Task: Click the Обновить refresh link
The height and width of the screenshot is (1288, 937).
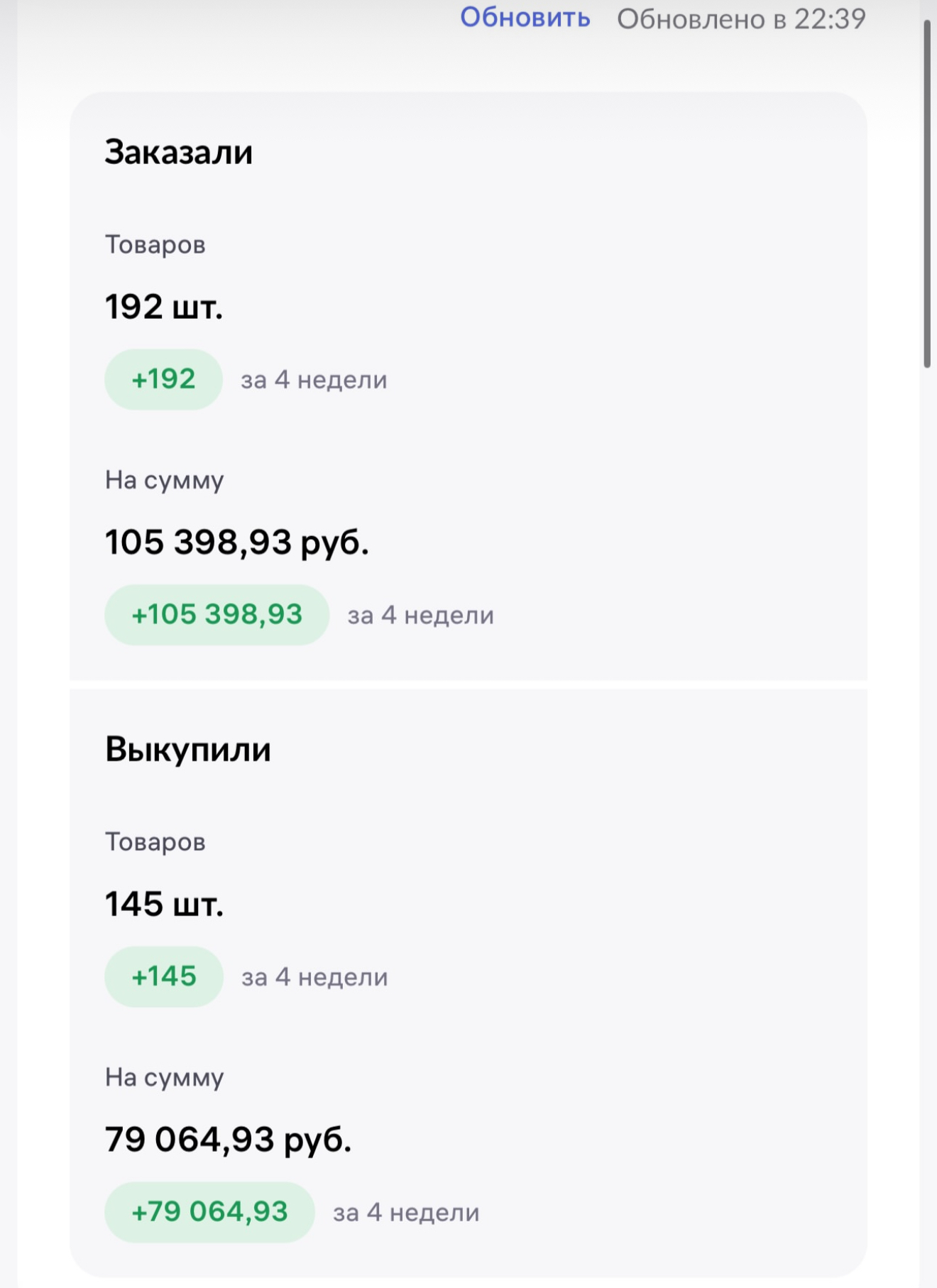Action: click(x=525, y=18)
